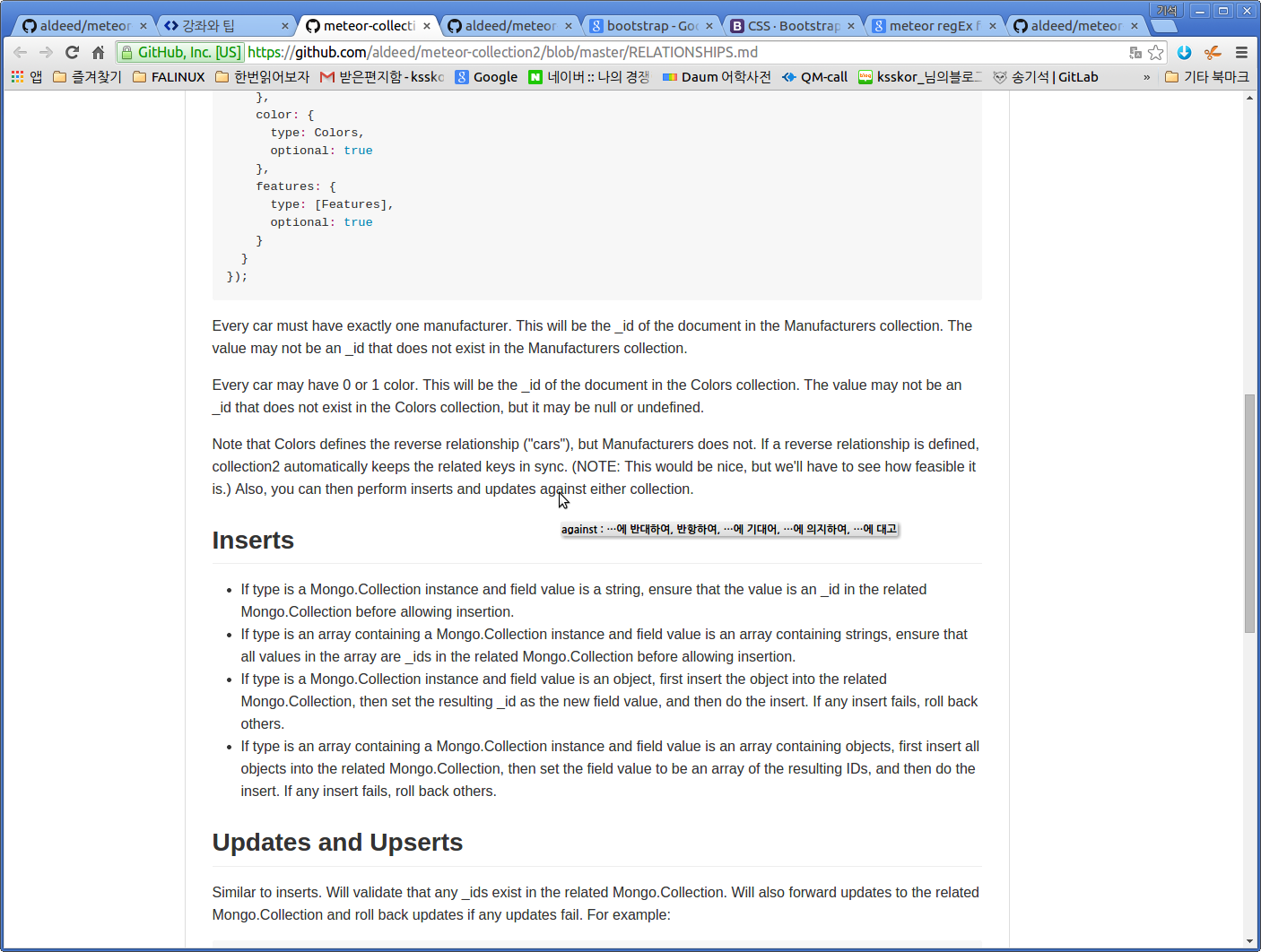The width and height of the screenshot is (1261, 952).
Task: Click the 'type: Colors,' code line
Action: (x=317, y=133)
